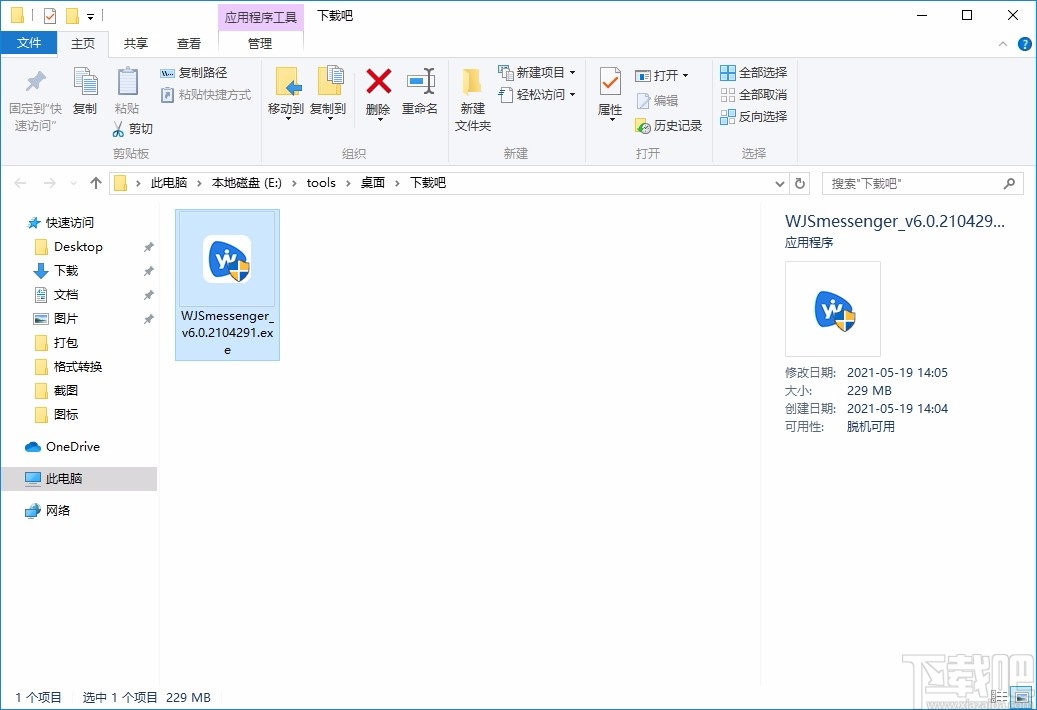Open the address bar dropdown arrow
The width and height of the screenshot is (1037, 710).
coord(780,183)
